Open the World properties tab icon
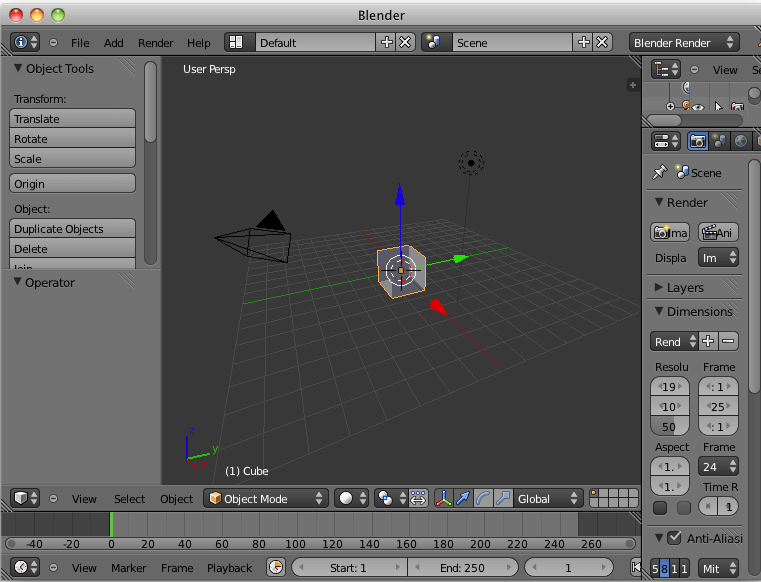Viewport: 761px width, 582px height. 741,141
